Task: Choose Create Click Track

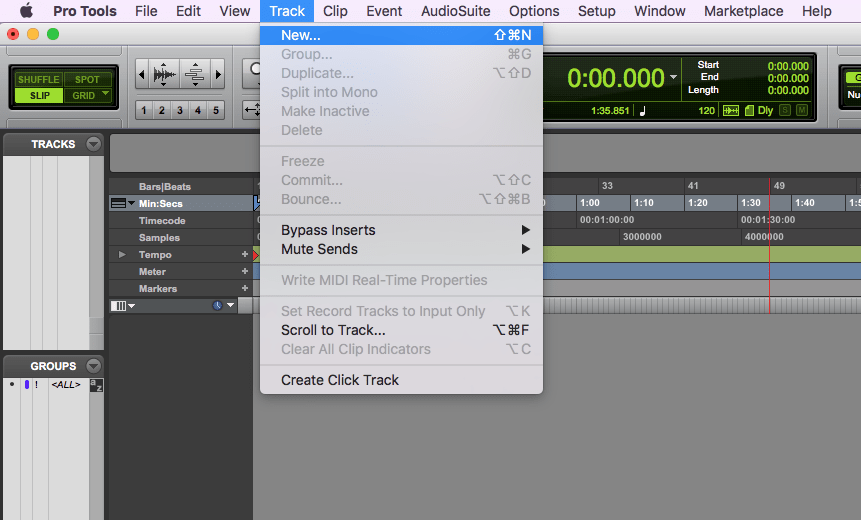Action: [x=401, y=380]
